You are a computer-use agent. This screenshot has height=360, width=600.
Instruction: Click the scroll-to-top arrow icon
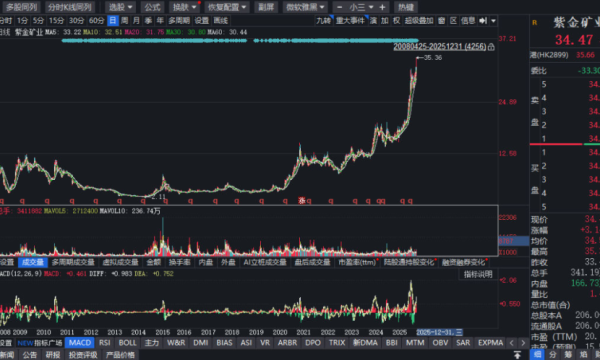click(x=517, y=355)
